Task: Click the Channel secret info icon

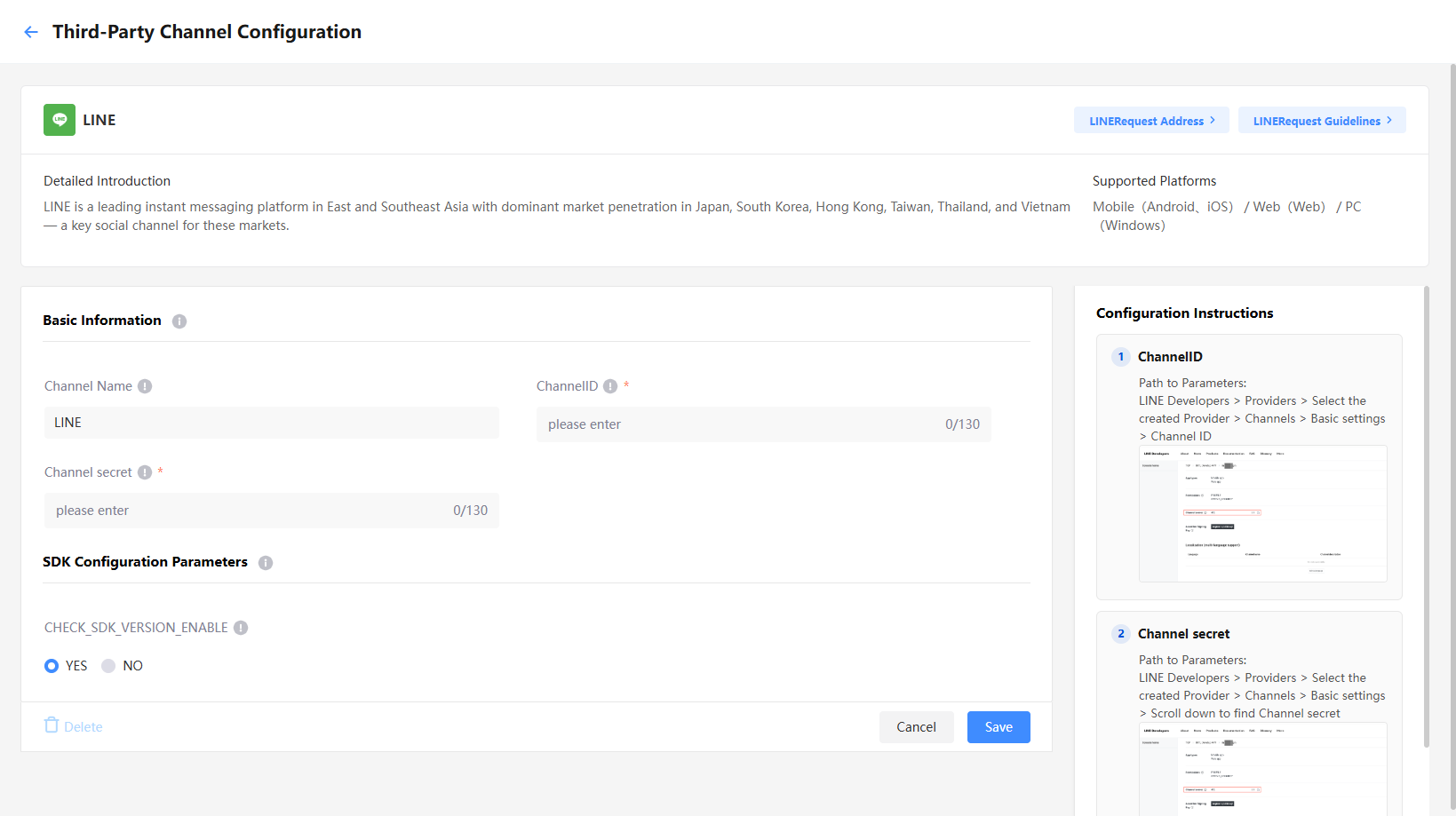Action: click(145, 472)
